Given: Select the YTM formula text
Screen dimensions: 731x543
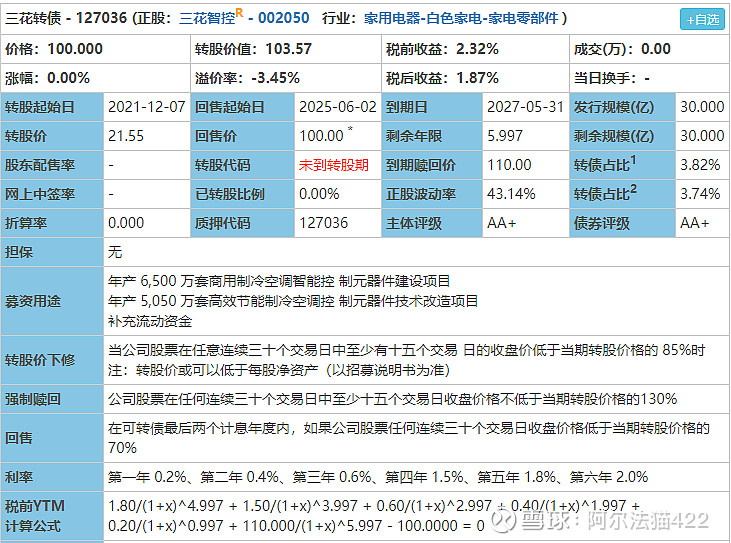Looking at the screenshot, I should coord(374,516).
